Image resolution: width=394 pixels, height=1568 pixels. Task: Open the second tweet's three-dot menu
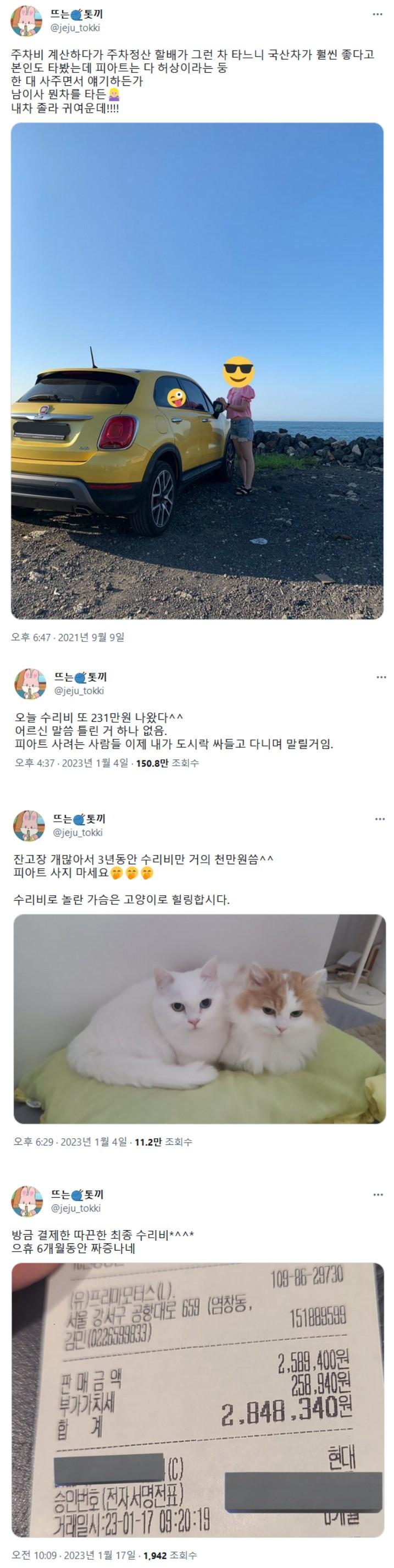coord(381,677)
